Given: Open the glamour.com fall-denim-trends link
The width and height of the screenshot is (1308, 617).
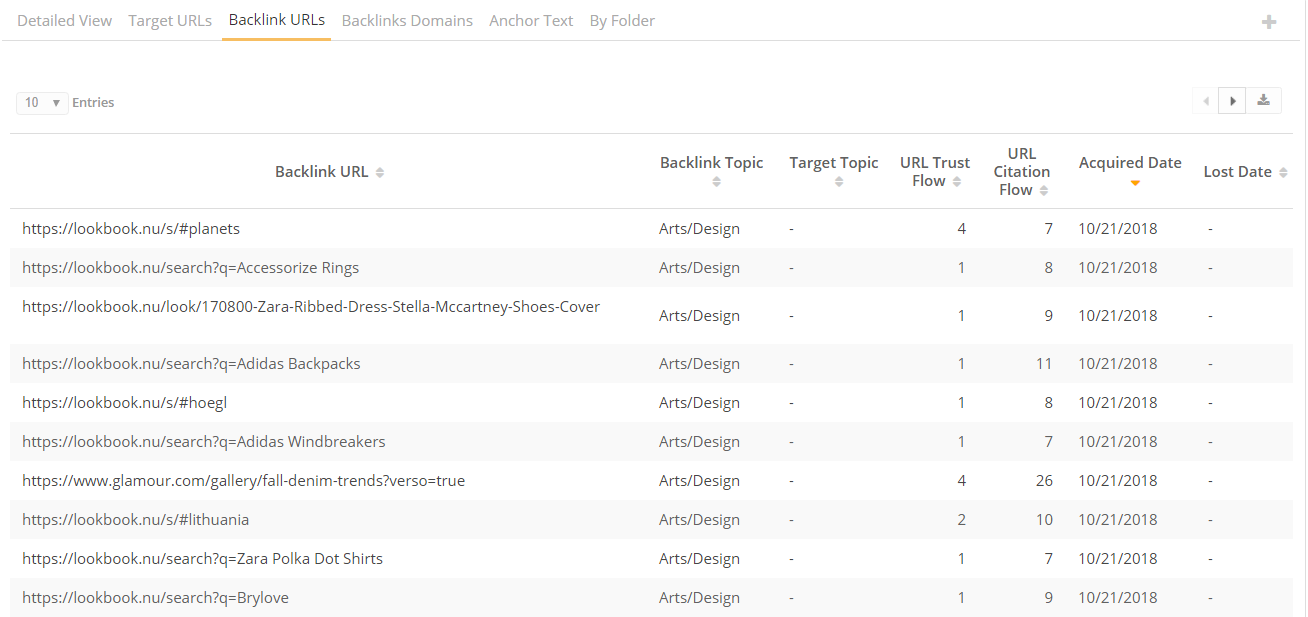Looking at the screenshot, I should click(x=243, y=480).
